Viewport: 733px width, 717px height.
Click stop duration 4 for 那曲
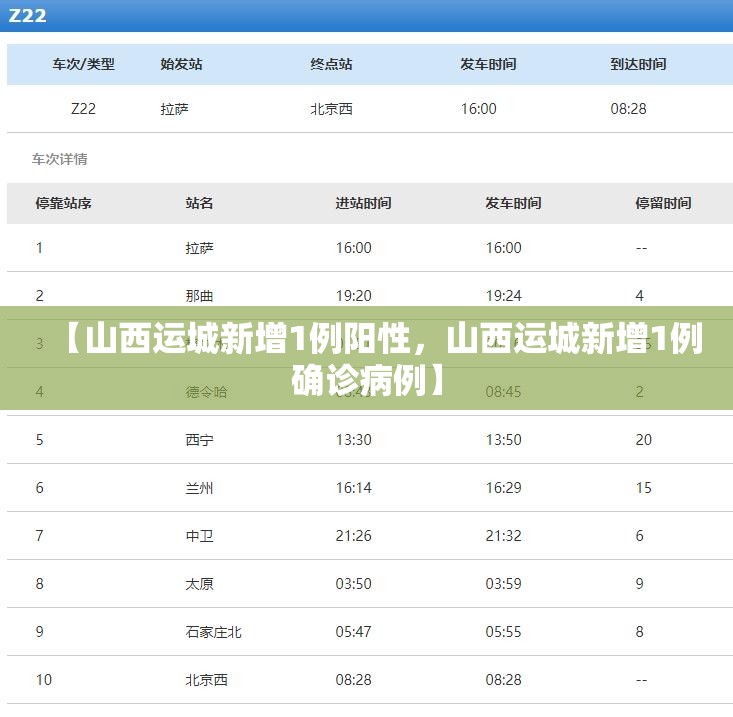pos(640,296)
